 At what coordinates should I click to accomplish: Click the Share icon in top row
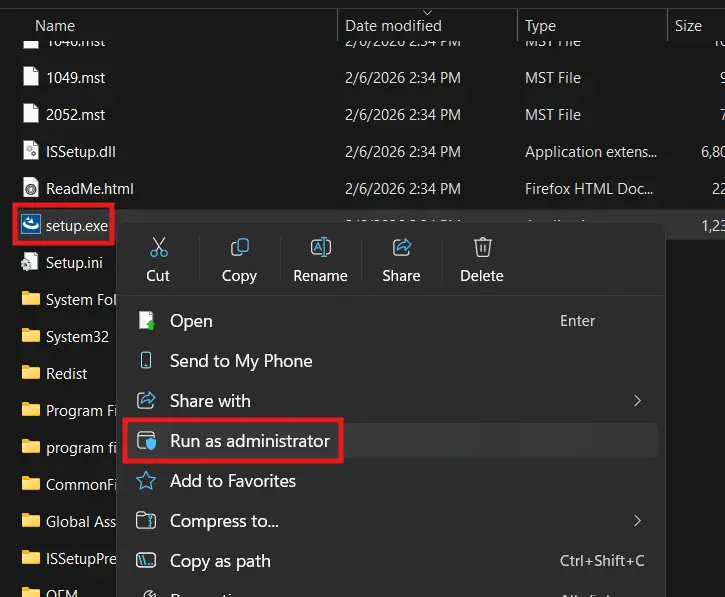pyautogui.click(x=401, y=247)
